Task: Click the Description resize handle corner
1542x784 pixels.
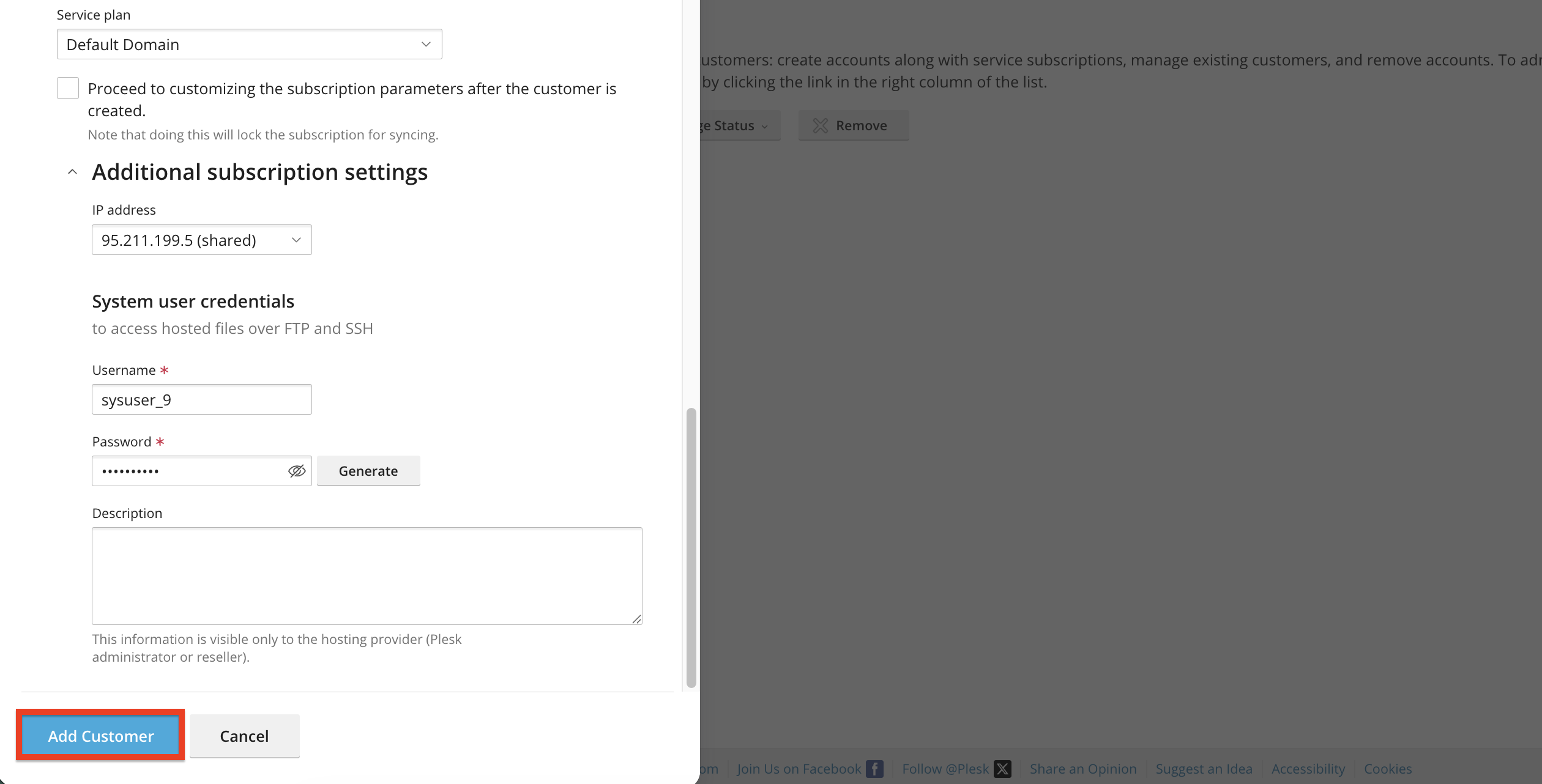Action: tap(636, 619)
